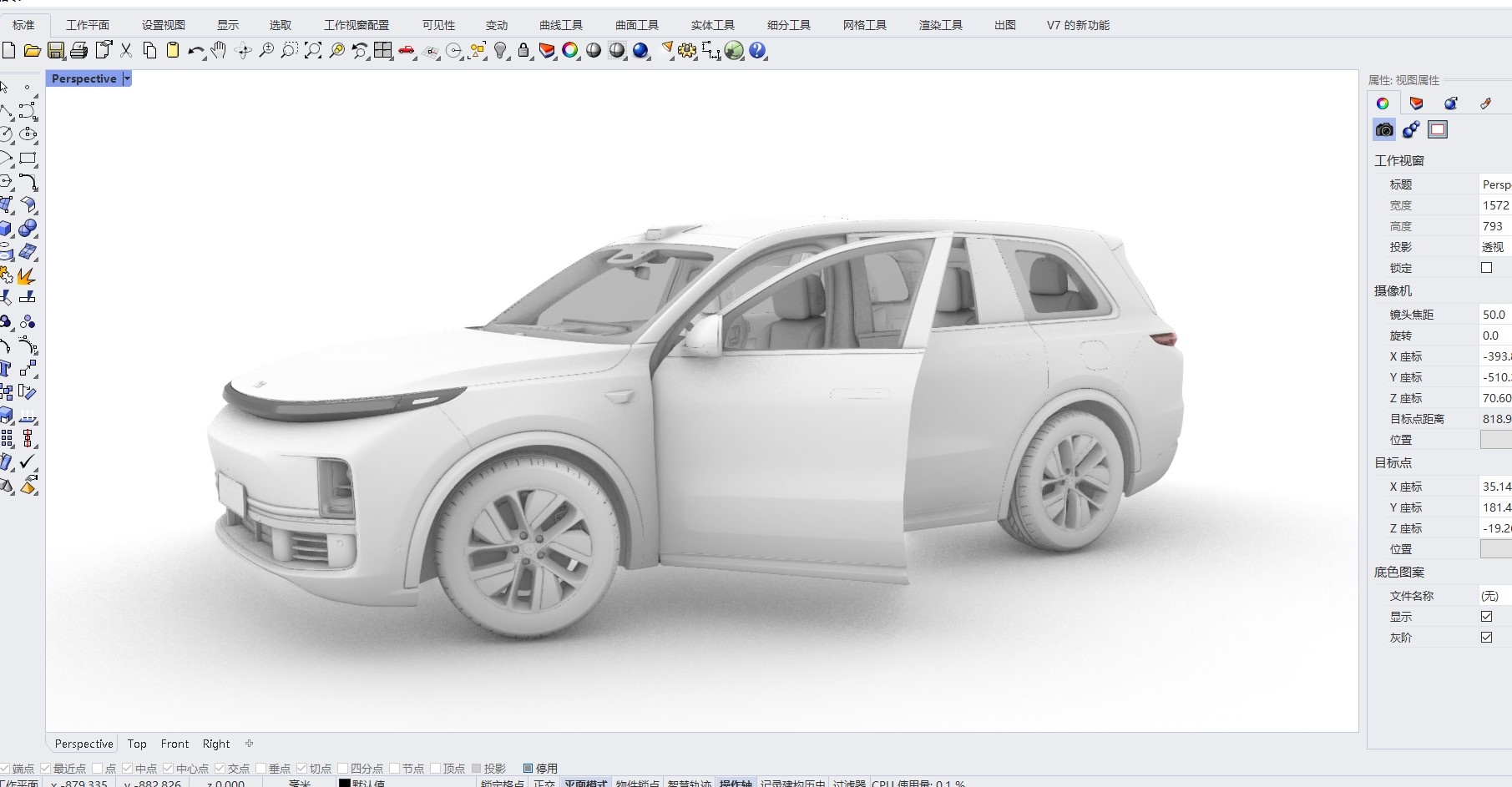Toggle the 交点 osnap checkbox
The height and width of the screenshot is (787, 1512).
[220, 769]
